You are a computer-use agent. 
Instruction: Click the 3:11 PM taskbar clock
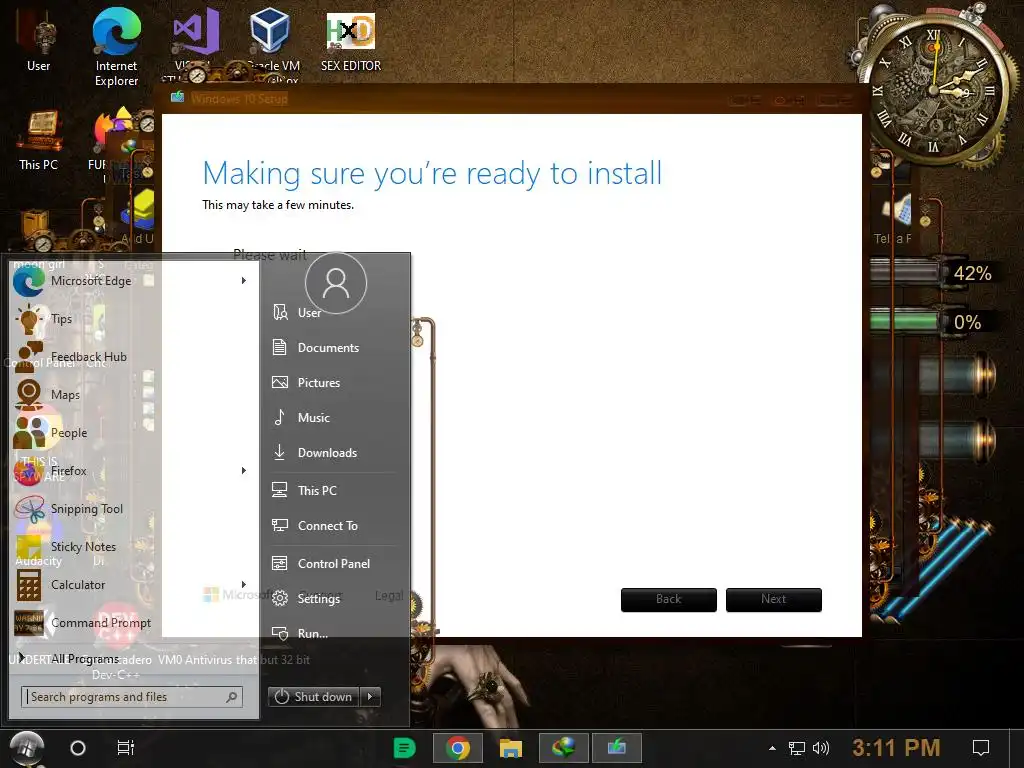(896, 748)
